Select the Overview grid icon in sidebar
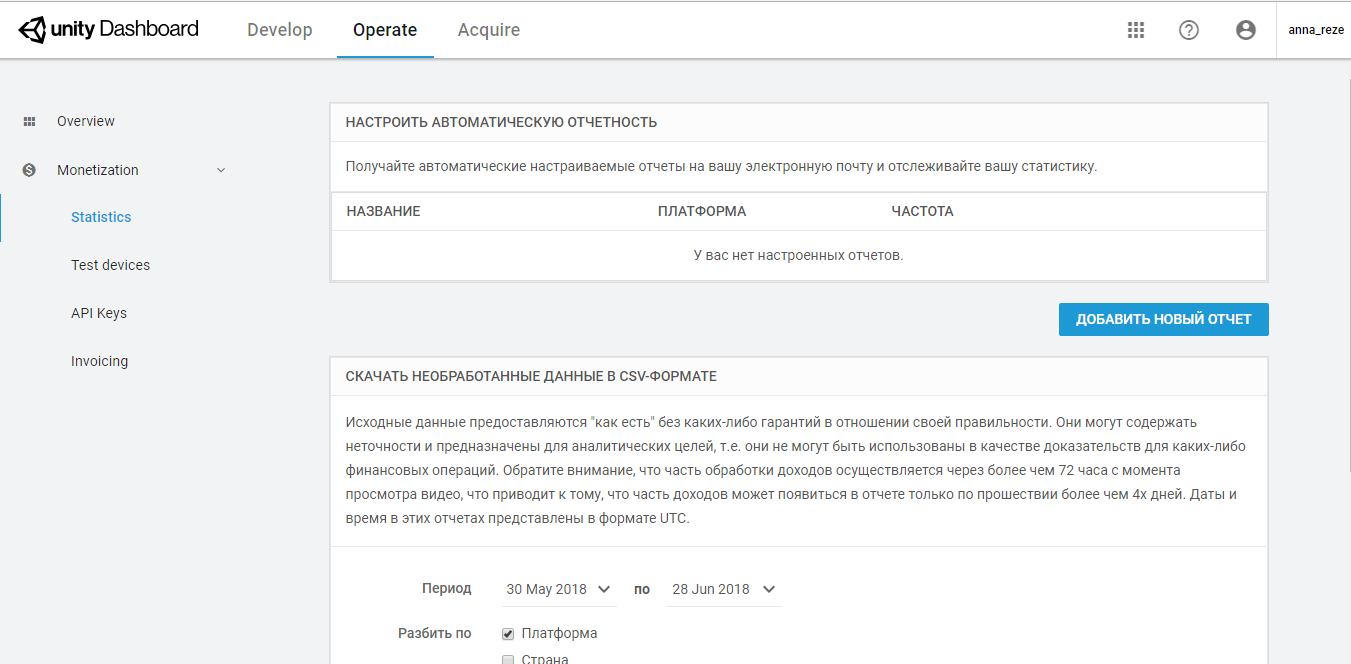1351x664 pixels. pyautogui.click(x=29, y=121)
